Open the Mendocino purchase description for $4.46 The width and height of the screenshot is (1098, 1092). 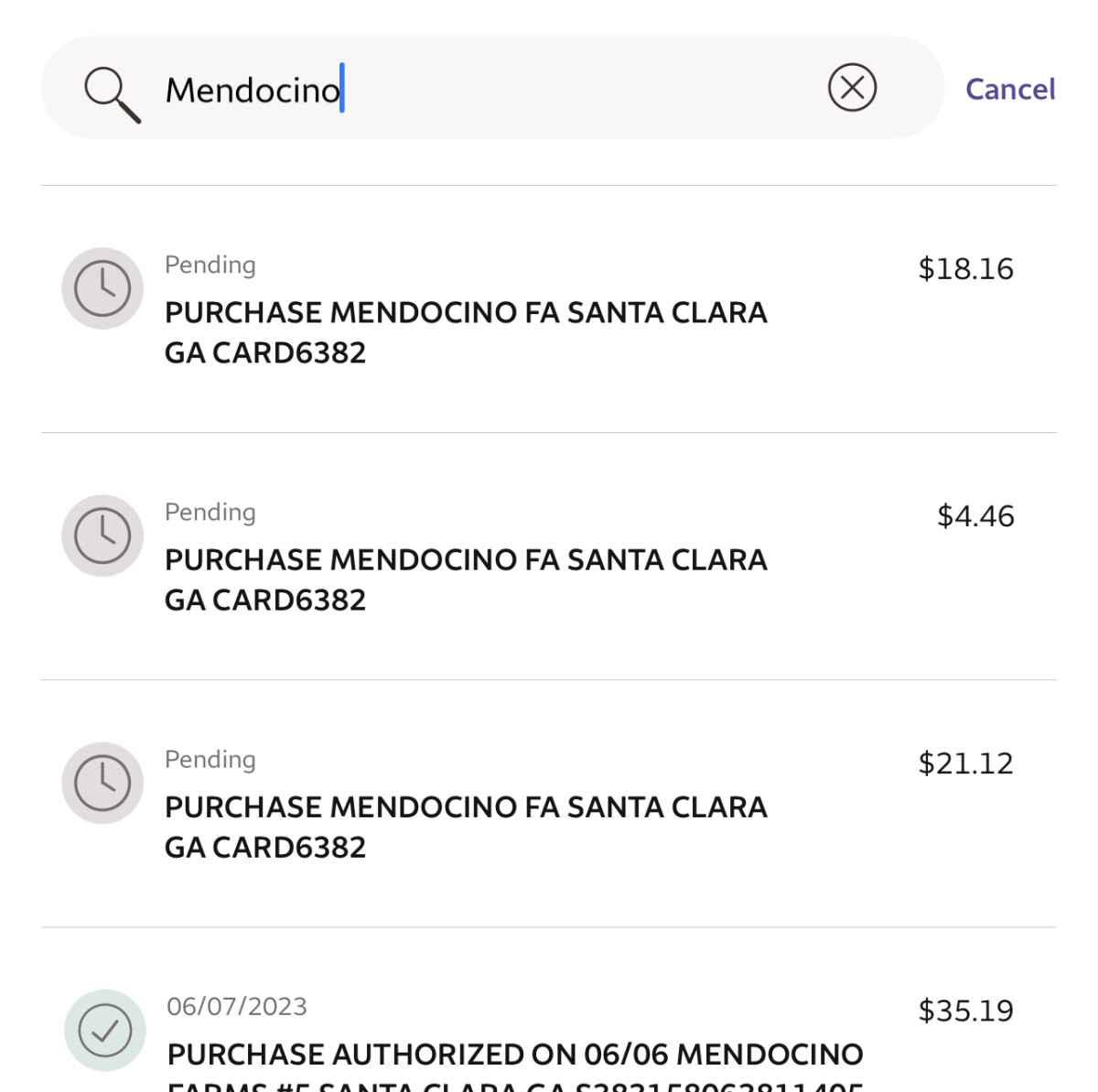[466, 579]
